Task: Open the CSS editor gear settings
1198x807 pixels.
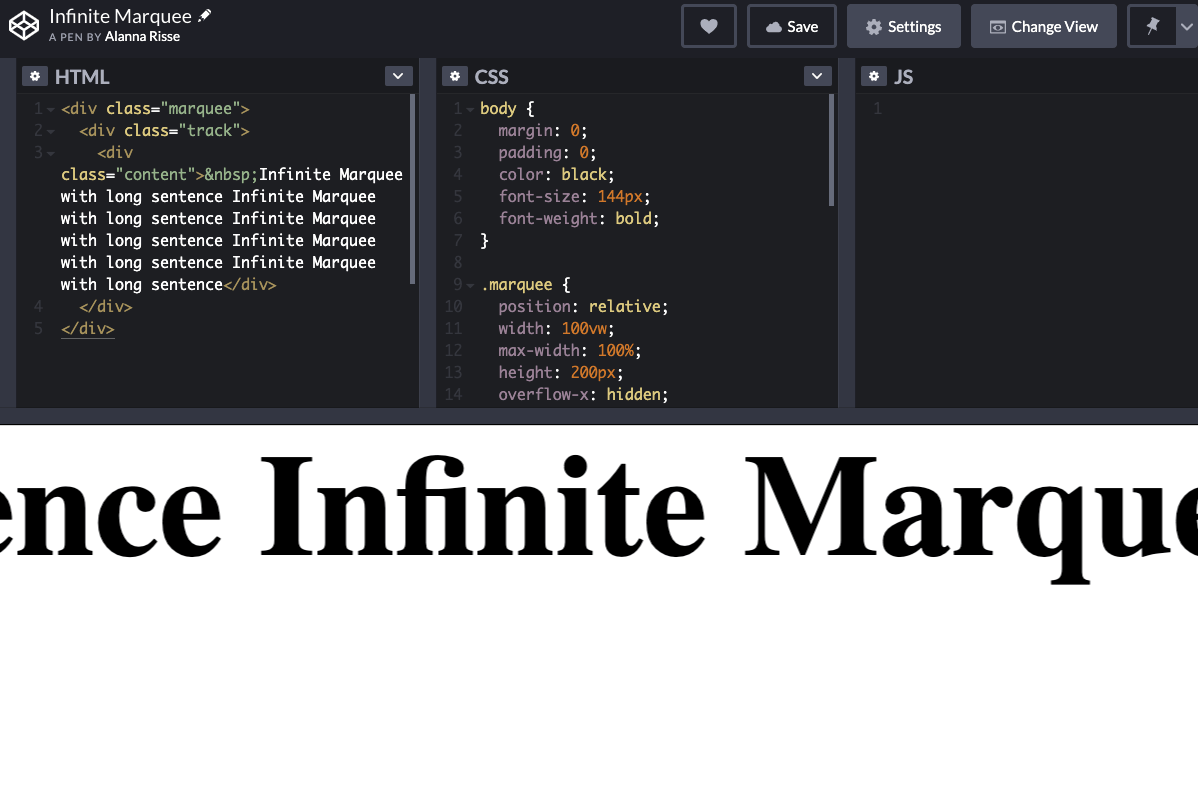Action: tap(455, 77)
